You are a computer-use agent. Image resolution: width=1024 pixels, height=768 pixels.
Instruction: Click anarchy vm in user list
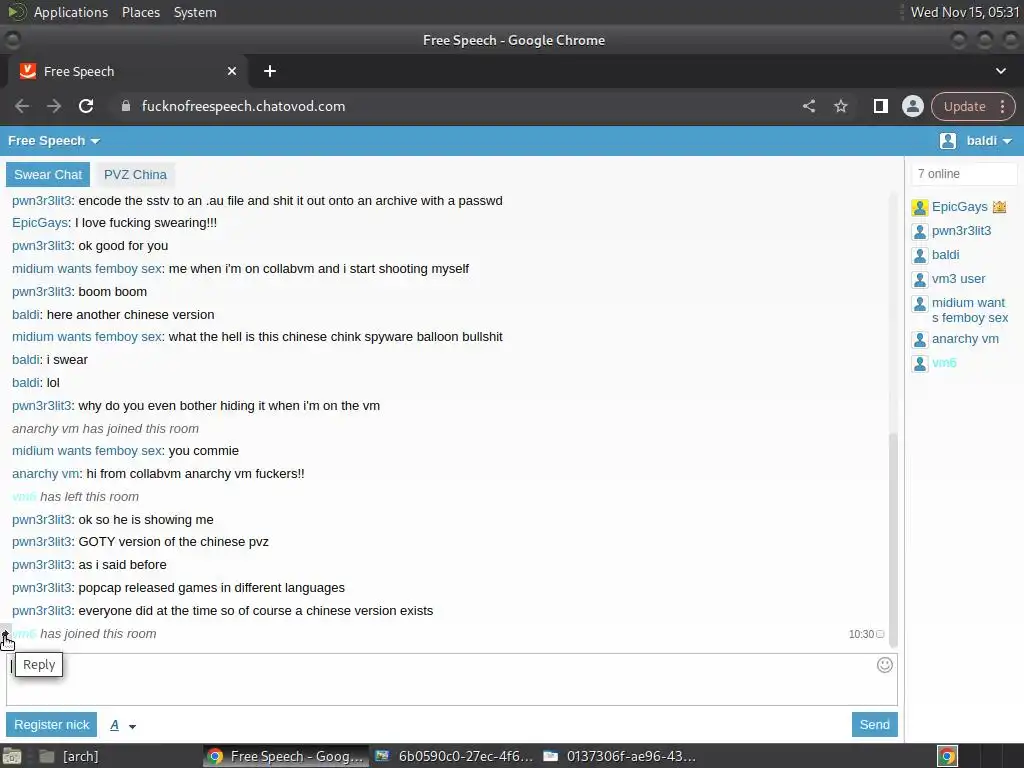[x=965, y=339]
